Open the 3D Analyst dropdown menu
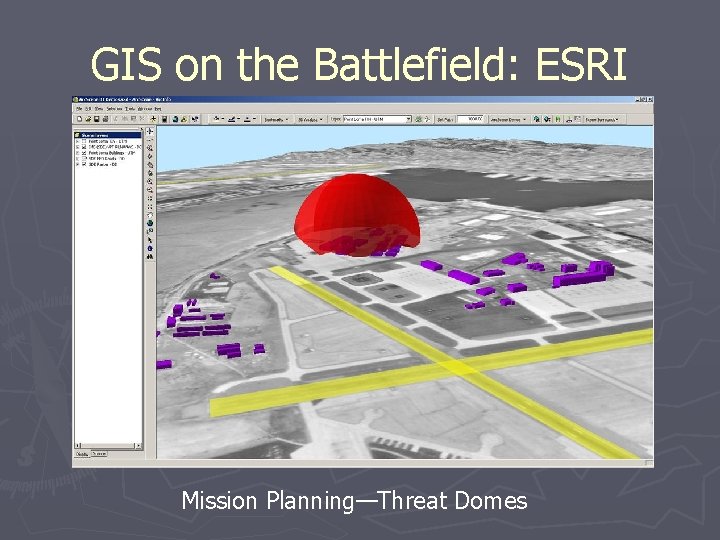Screen dimensions: 720x540 click(x=310, y=119)
